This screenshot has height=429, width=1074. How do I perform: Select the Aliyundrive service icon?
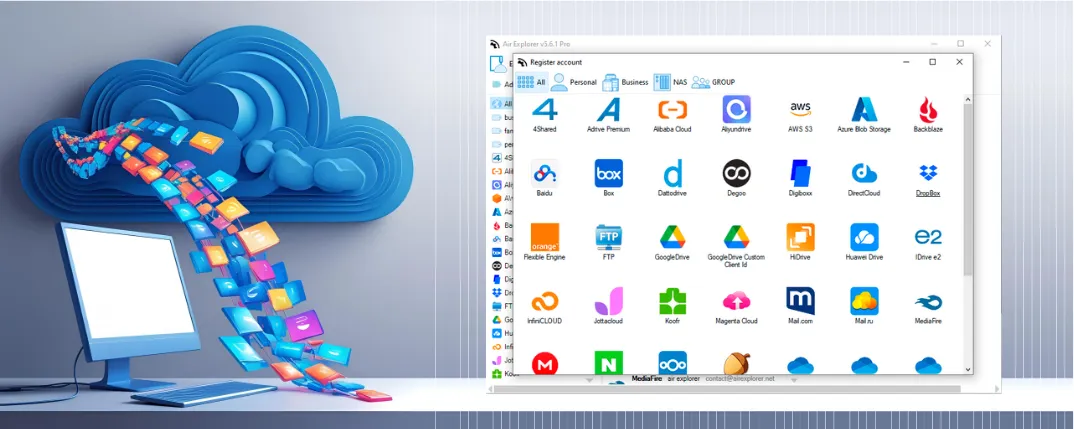coord(736,109)
